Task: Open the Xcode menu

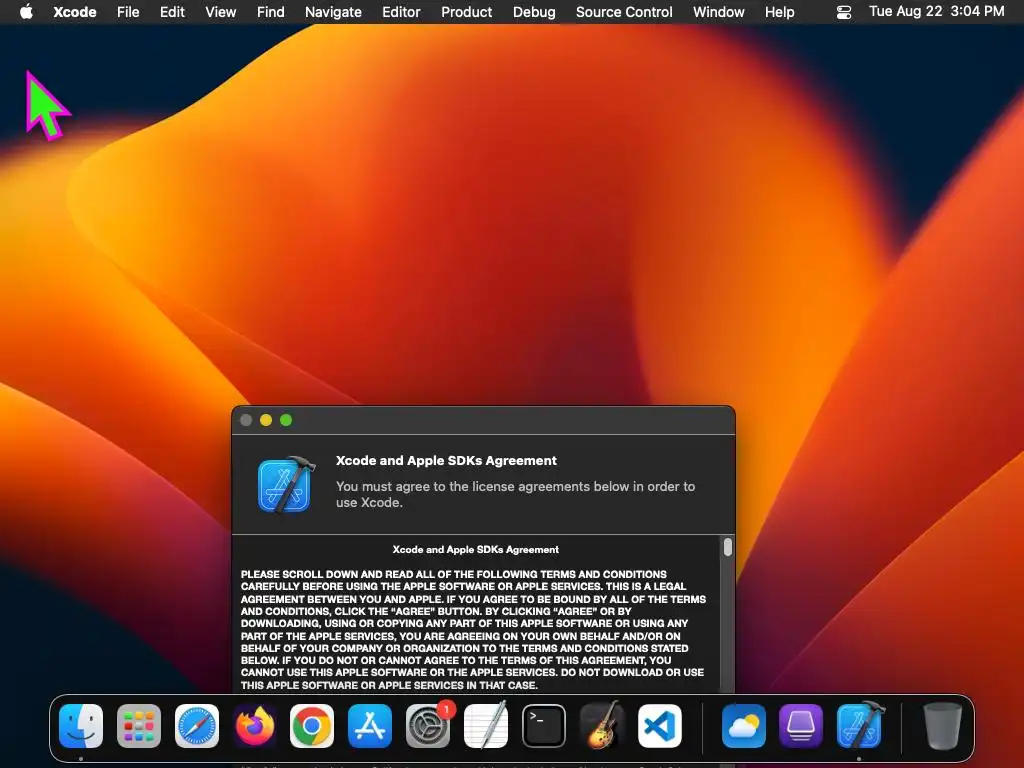Action: (x=74, y=12)
